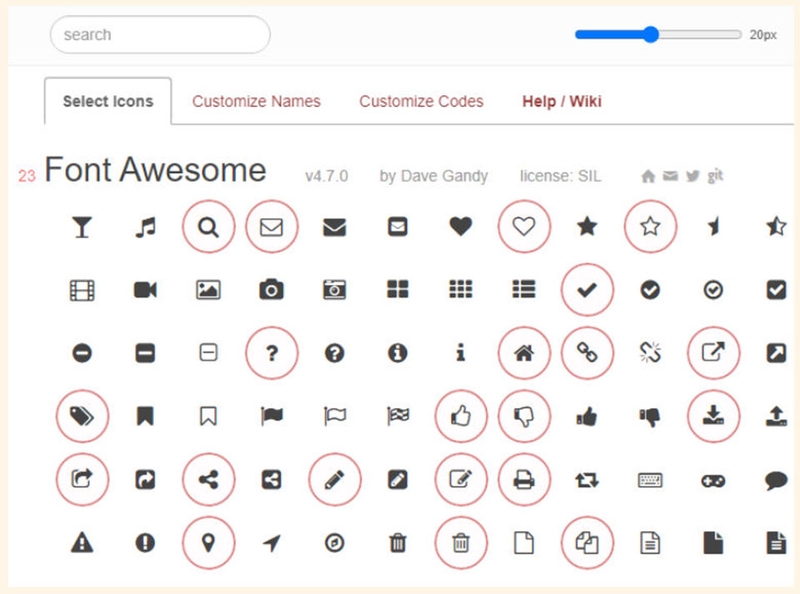Switch to Customize Names tab
This screenshot has width=800, height=594.
click(257, 101)
